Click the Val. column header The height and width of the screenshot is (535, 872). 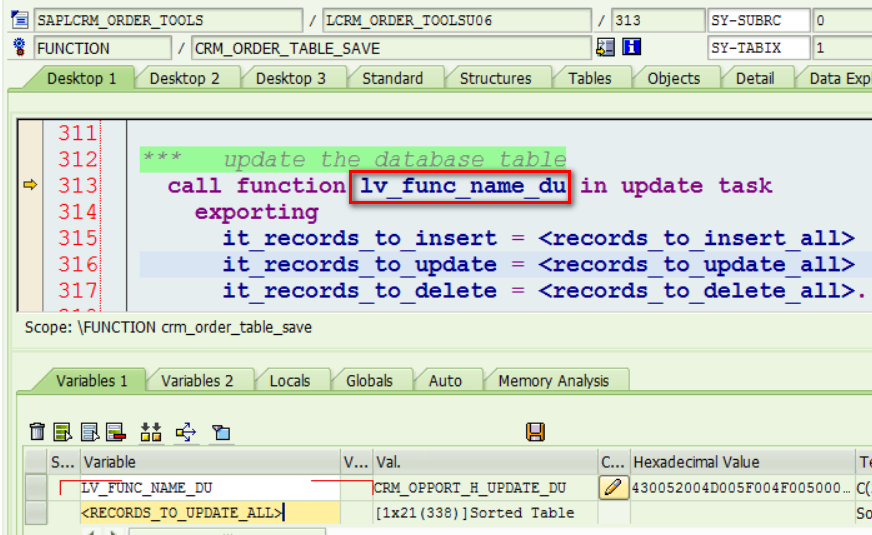[485, 462]
